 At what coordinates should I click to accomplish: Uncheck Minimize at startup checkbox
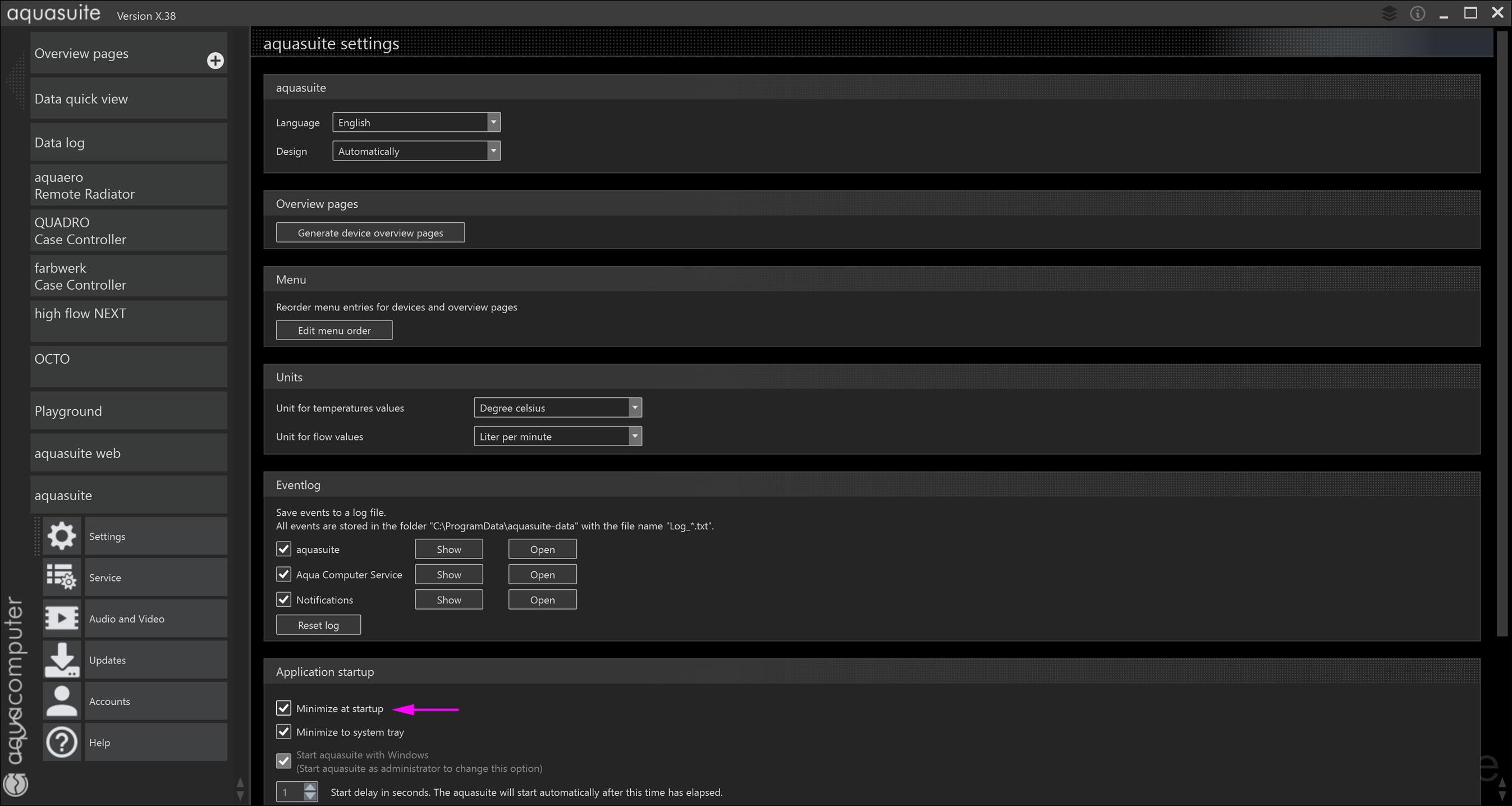tap(283, 708)
